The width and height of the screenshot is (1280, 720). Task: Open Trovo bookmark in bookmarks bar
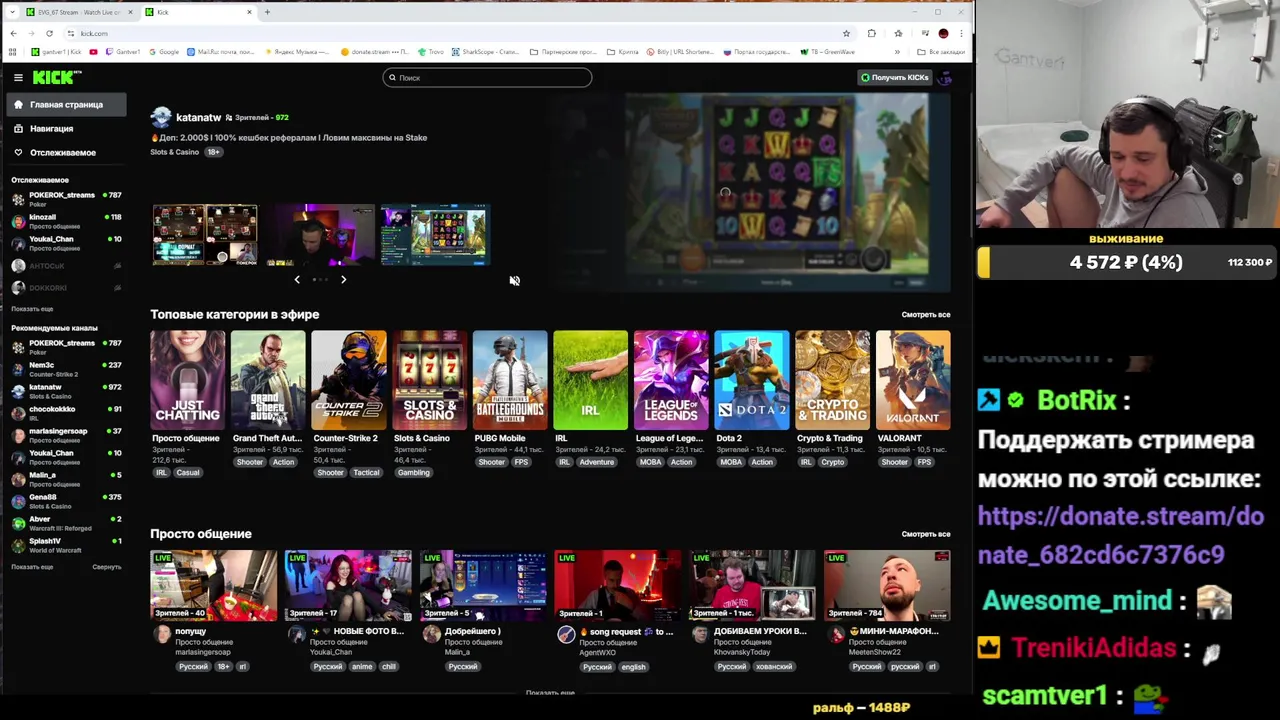point(431,52)
